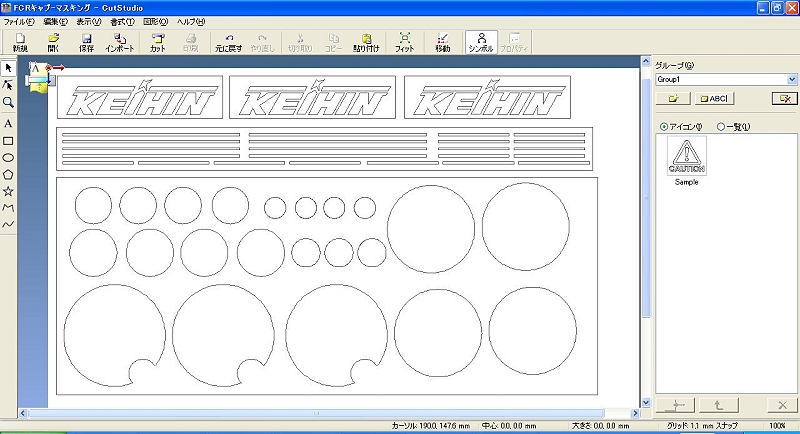Fit view using フィット icon
The image size is (800, 434).
point(405,42)
